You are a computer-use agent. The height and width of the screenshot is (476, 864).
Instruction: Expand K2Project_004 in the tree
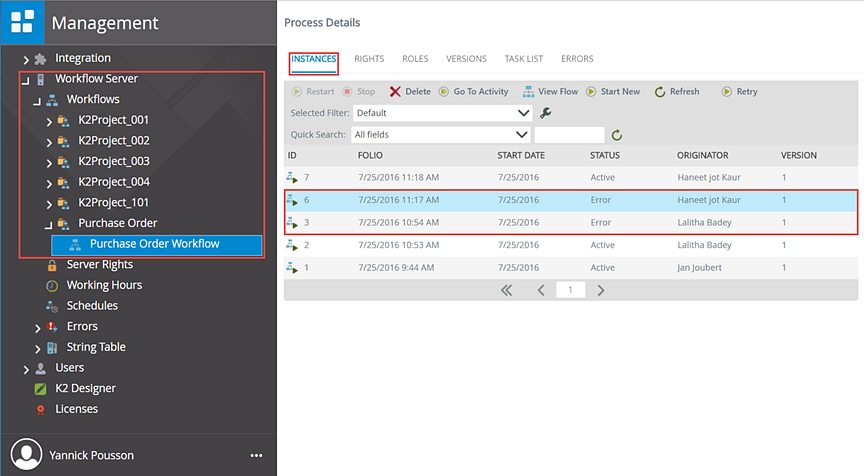click(48, 183)
